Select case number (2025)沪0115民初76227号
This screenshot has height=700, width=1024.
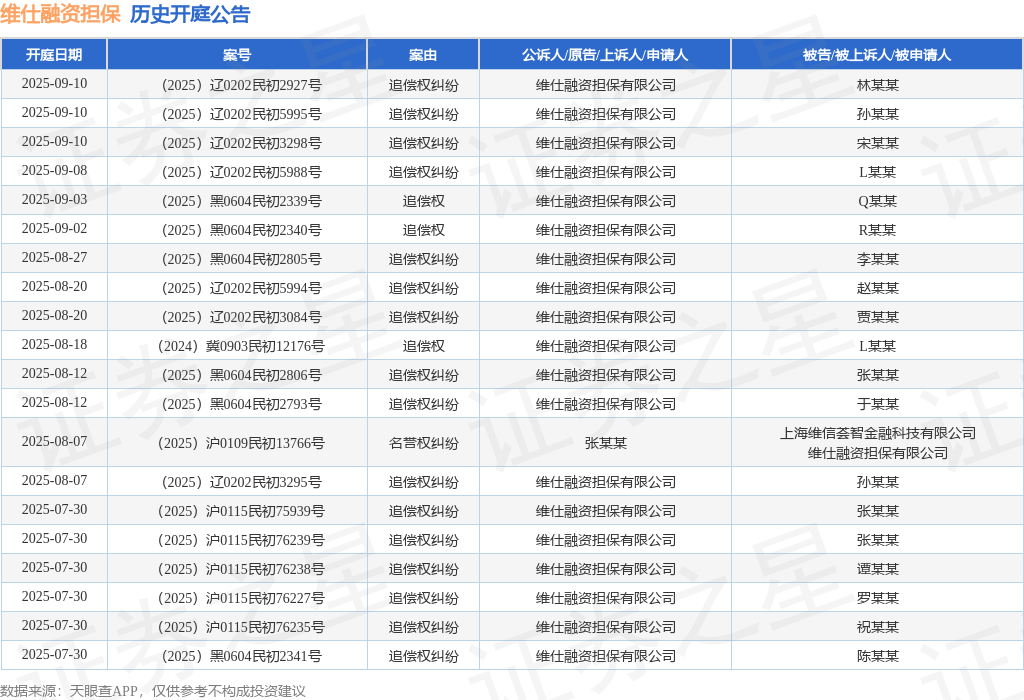point(241,598)
